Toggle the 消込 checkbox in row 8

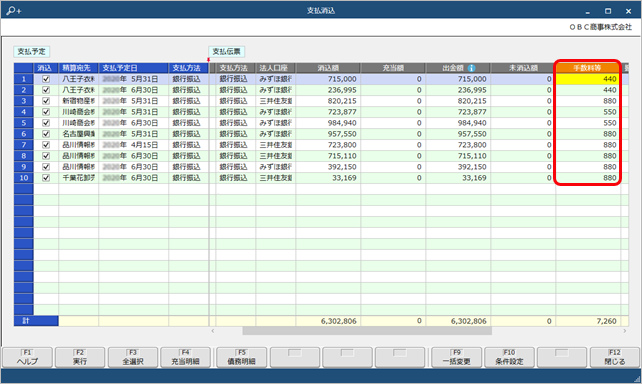[x=46, y=156]
